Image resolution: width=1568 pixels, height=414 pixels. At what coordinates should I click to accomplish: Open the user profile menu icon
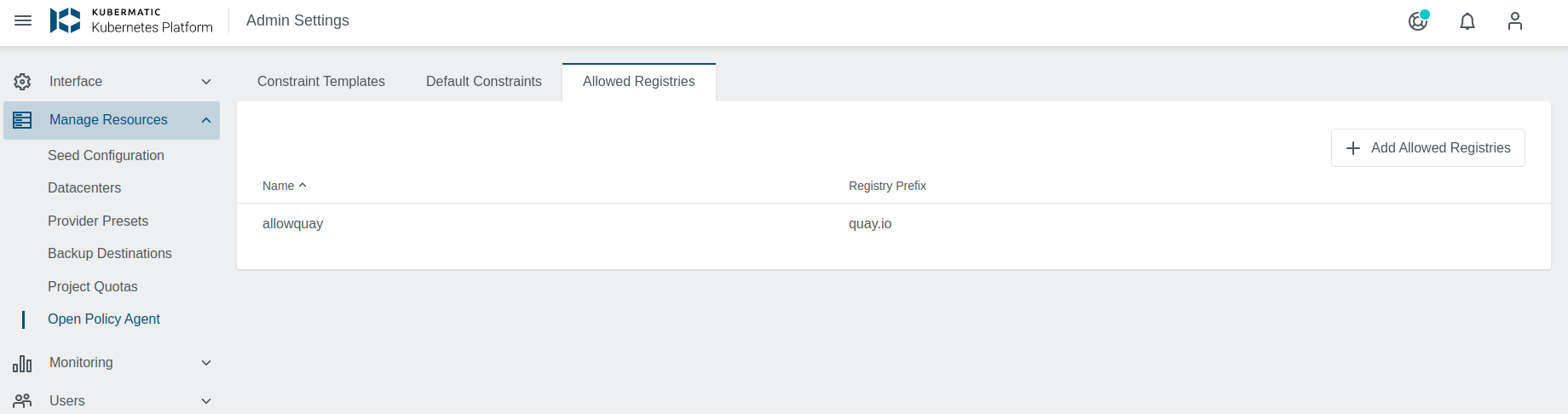[1514, 20]
